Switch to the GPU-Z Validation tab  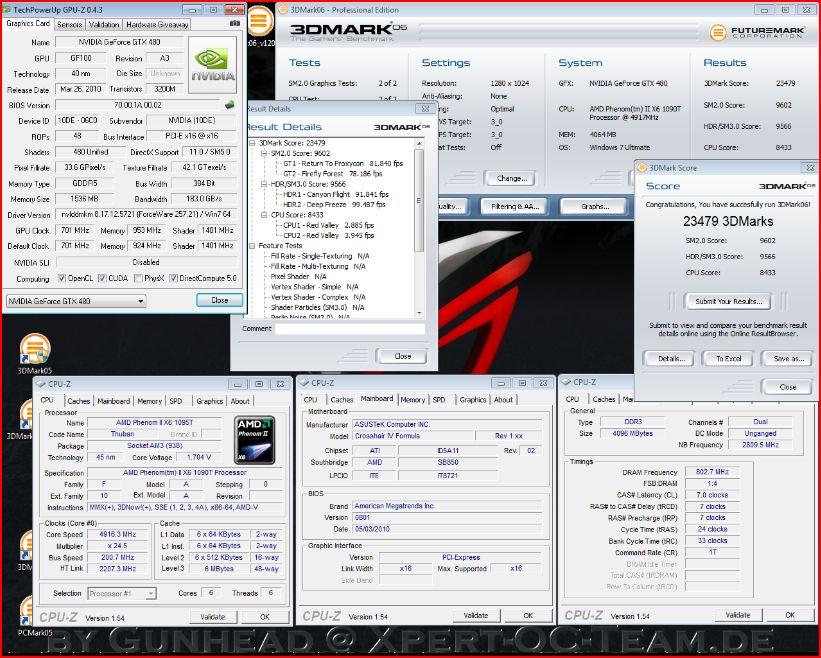pos(104,24)
